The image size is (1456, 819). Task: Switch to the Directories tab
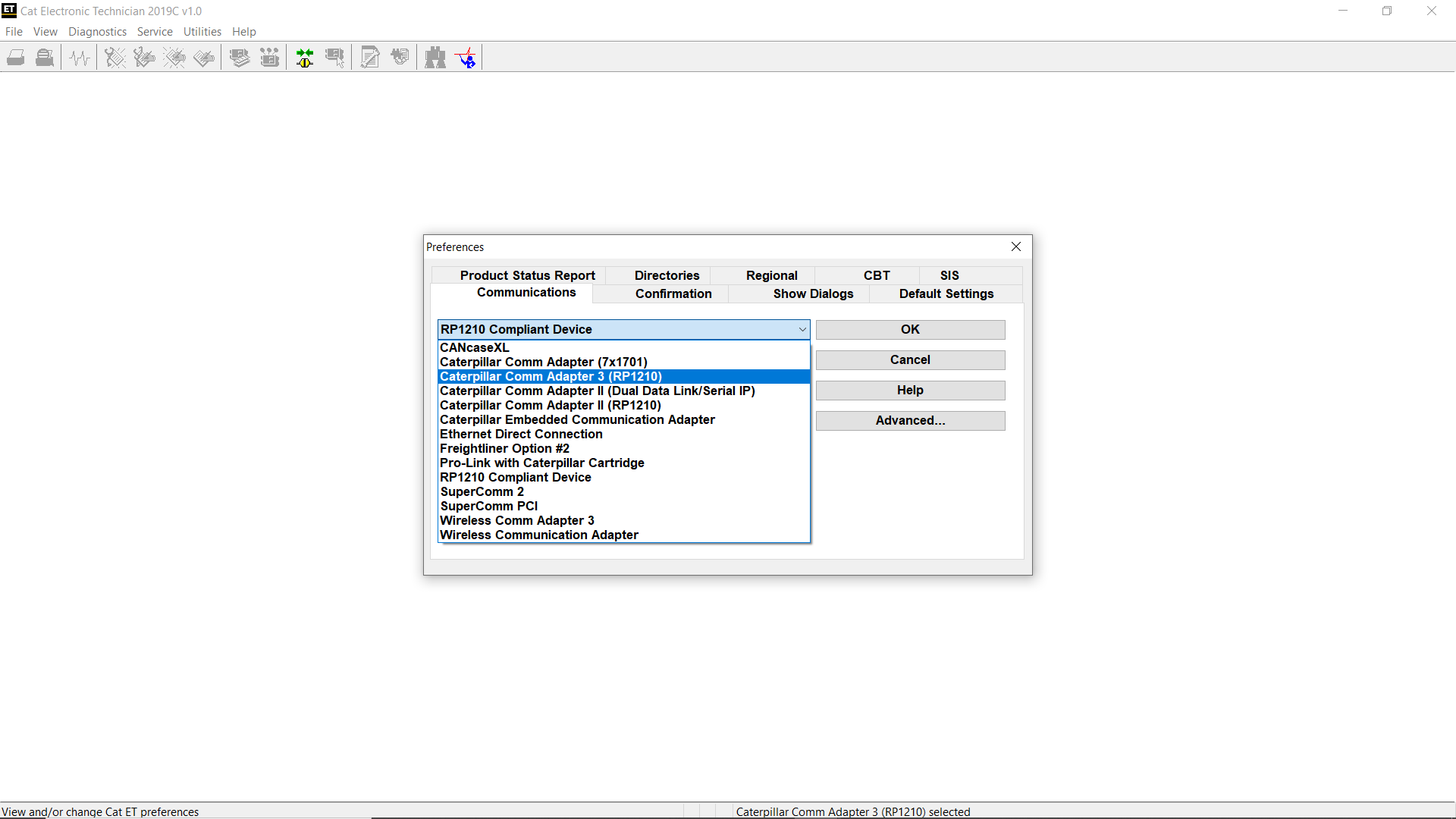coord(667,275)
